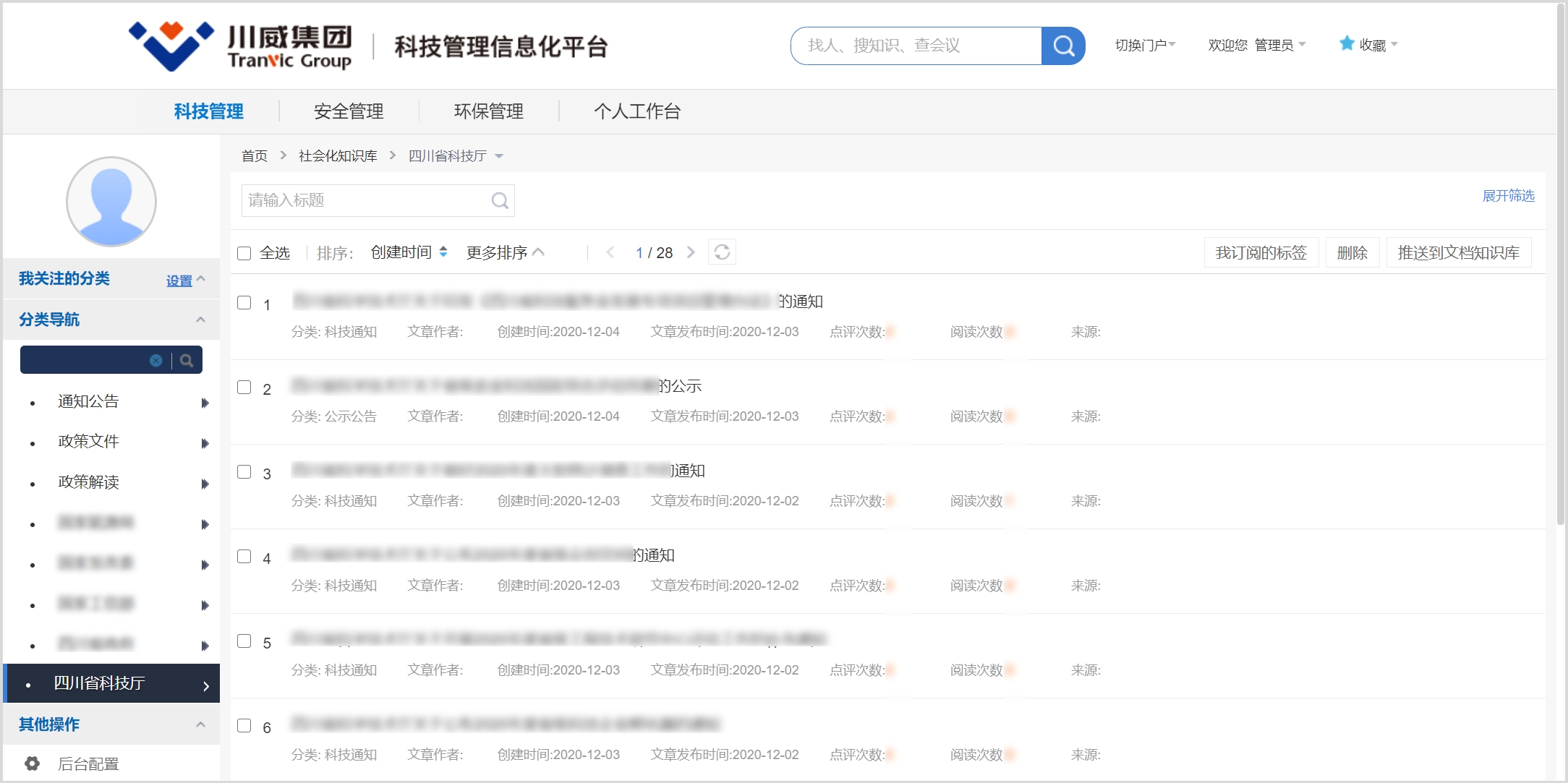This screenshot has height=783, width=1568.
Task: Click the 设置 link
Action: (179, 281)
